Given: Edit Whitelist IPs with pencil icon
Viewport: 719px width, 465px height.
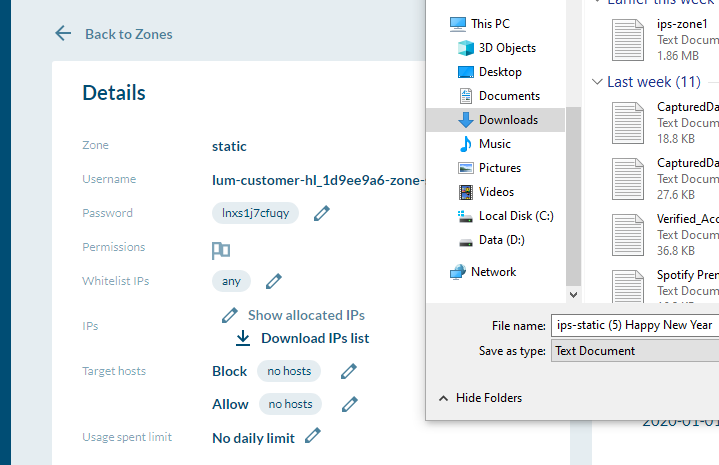Looking at the screenshot, I should 273,281.
